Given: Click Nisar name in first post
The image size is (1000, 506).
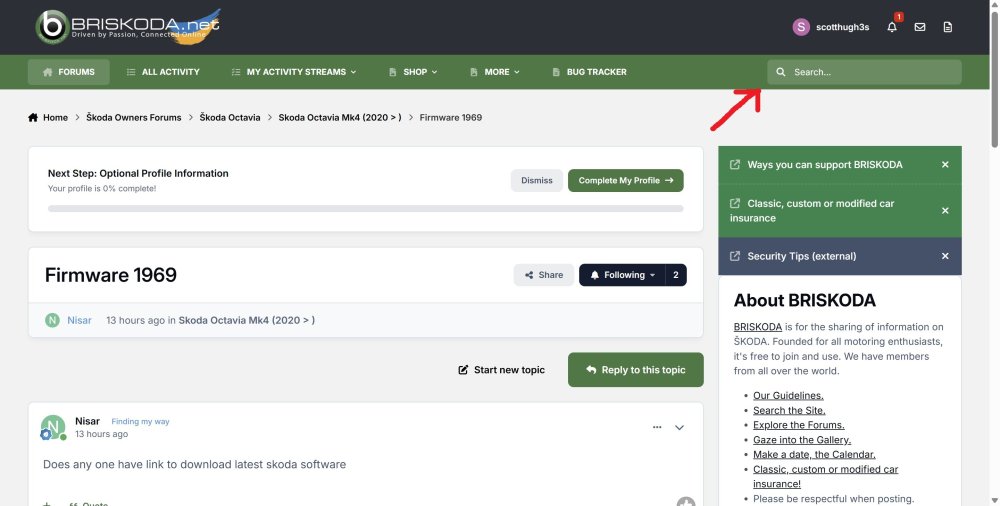Looking at the screenshot, I should click(x=87, y=421).
